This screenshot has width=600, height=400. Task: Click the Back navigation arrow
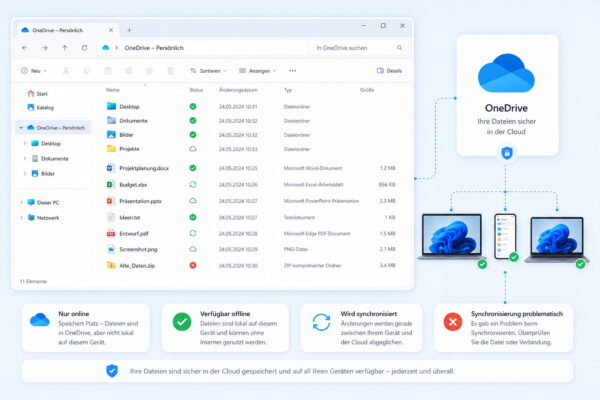25,48
